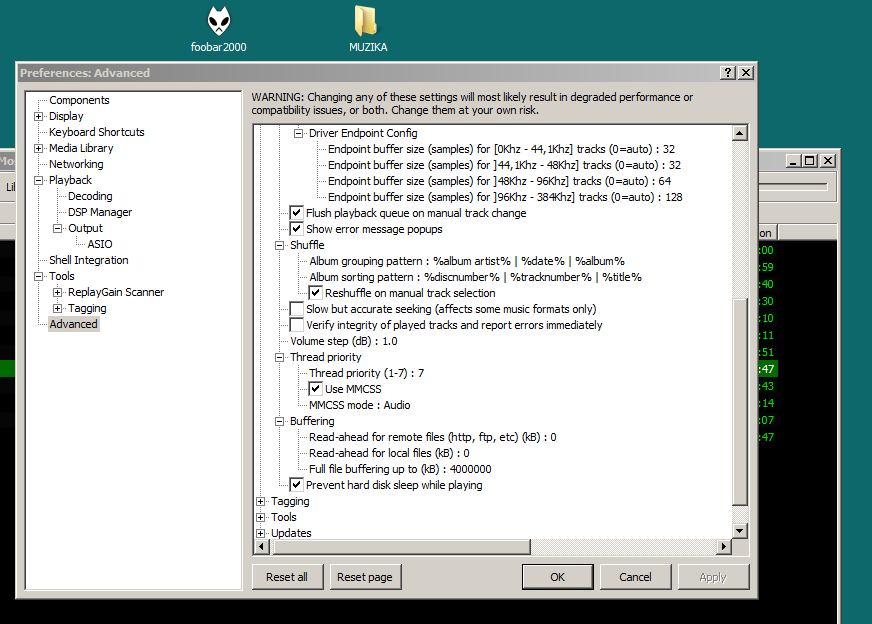
Task: Collapse the Shuffle settings group
Action: point(280,245)
